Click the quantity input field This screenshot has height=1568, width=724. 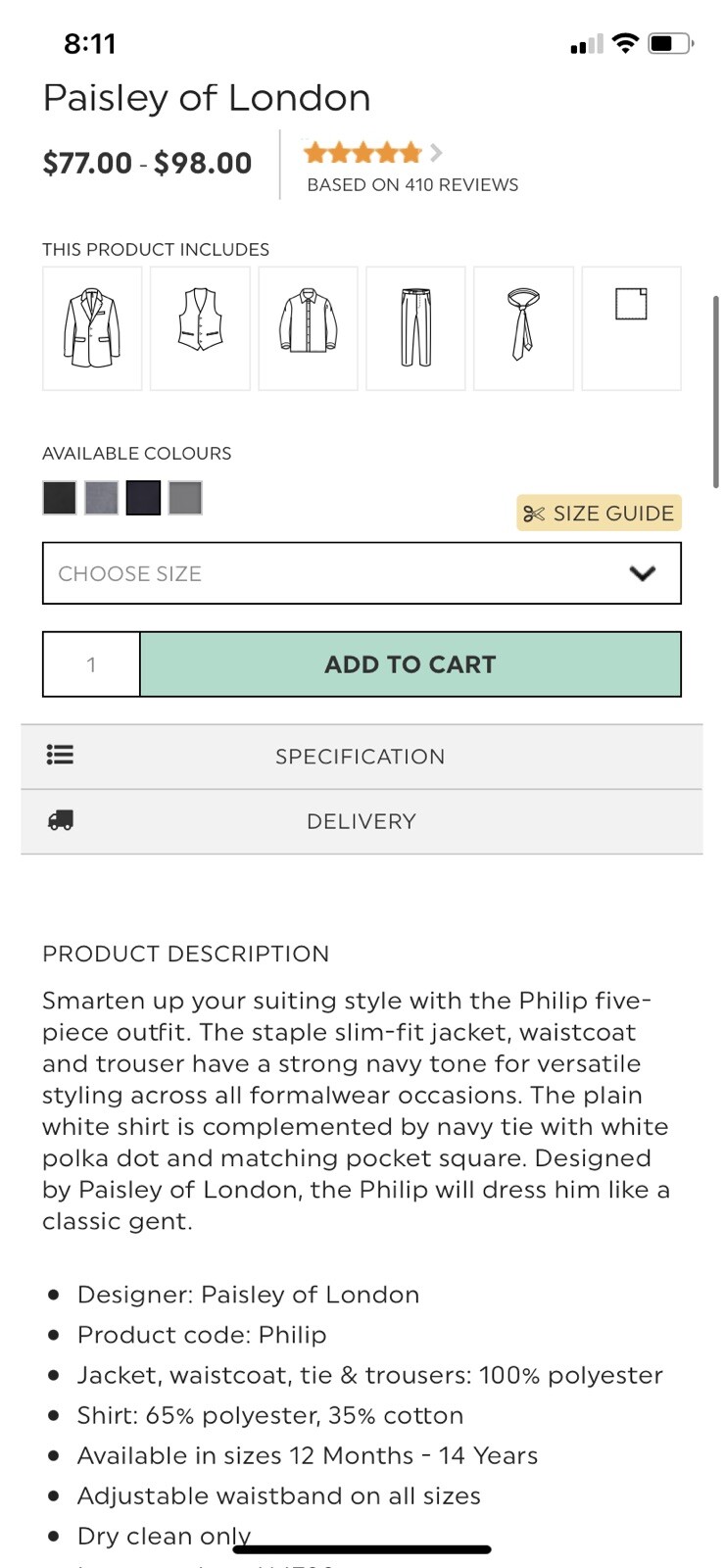(x=92, y=664)
